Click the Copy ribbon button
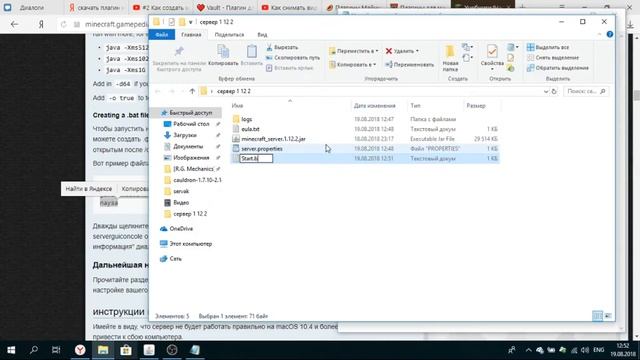Image resolution: width=640 pixels, height=360 pixels. point(223,55)
